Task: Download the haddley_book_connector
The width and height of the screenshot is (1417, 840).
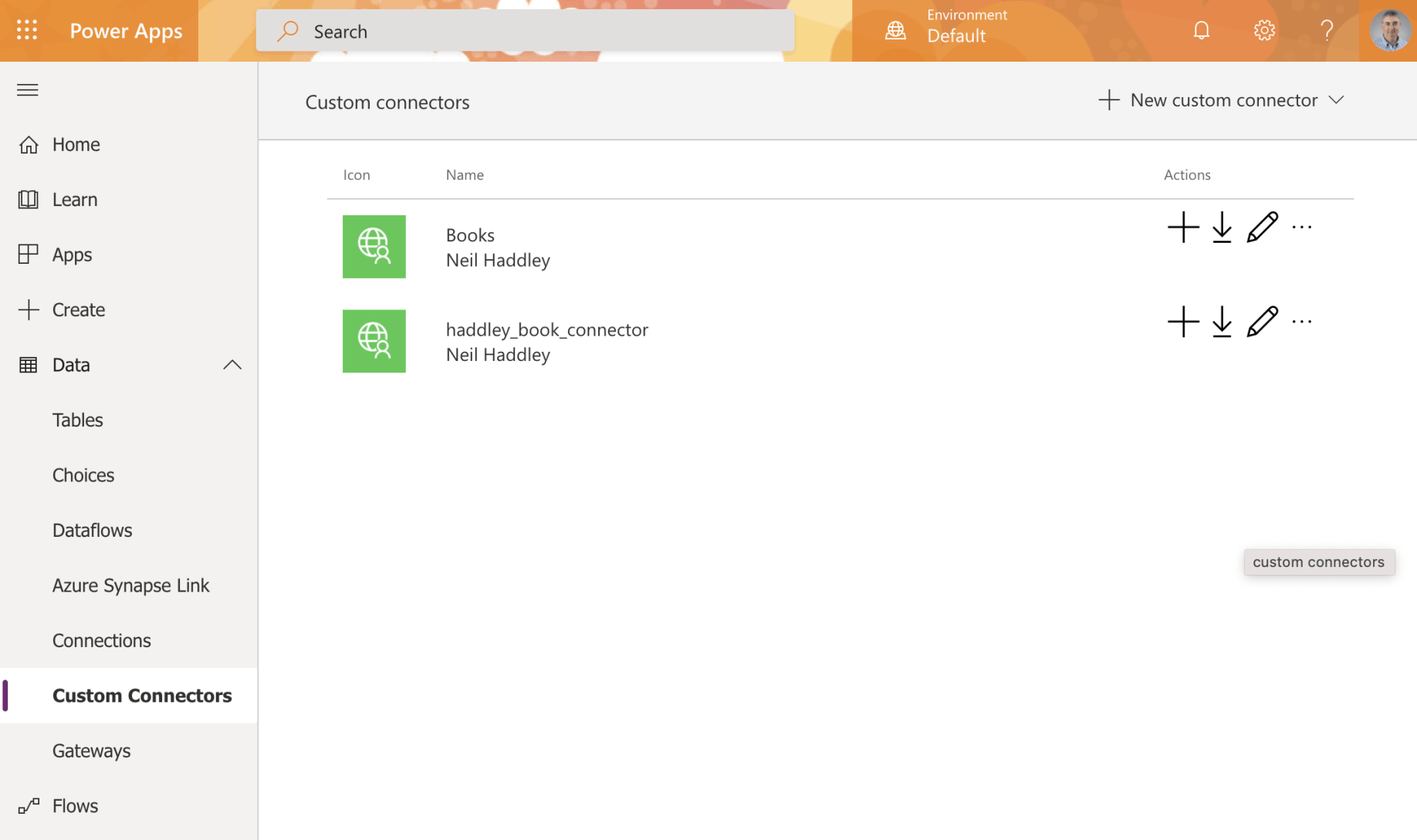Action: (x=1222, y=322)
